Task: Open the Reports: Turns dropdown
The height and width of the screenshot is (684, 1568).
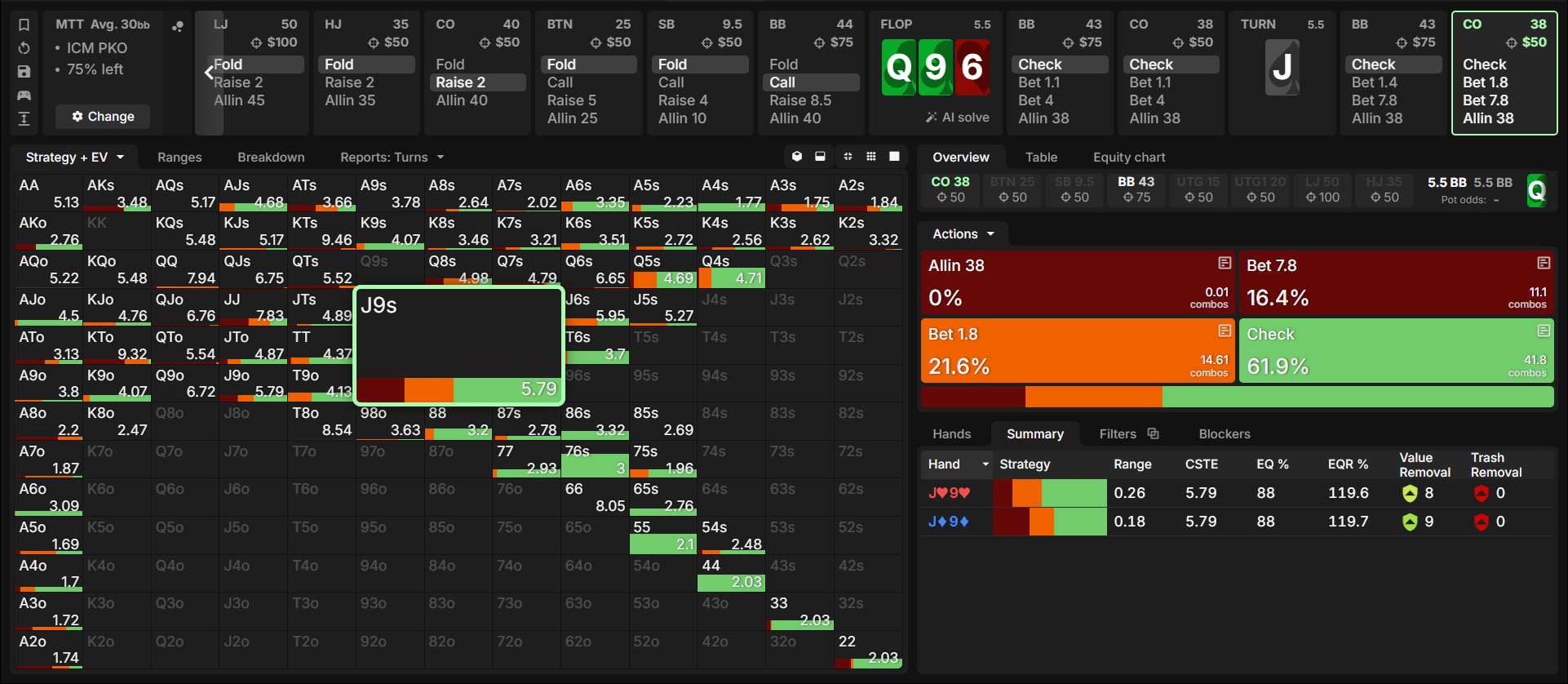Action: [392, 157]
